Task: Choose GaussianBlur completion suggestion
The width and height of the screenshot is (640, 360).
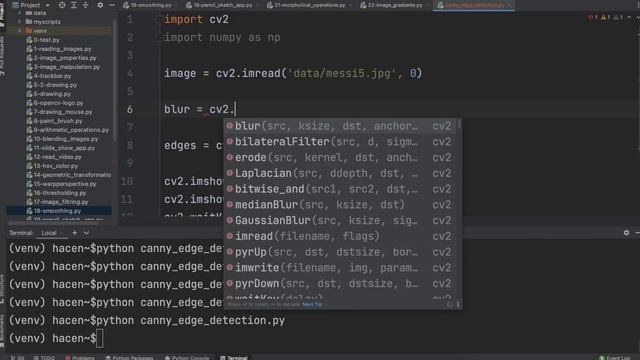Action: click(340, 221)
